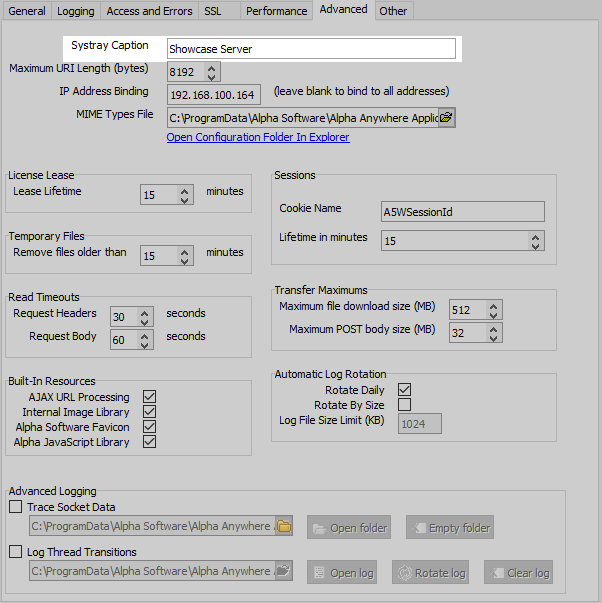602x603 pixels.
Task: Click the Maximum URI Length value field
Action: [186, 72]
